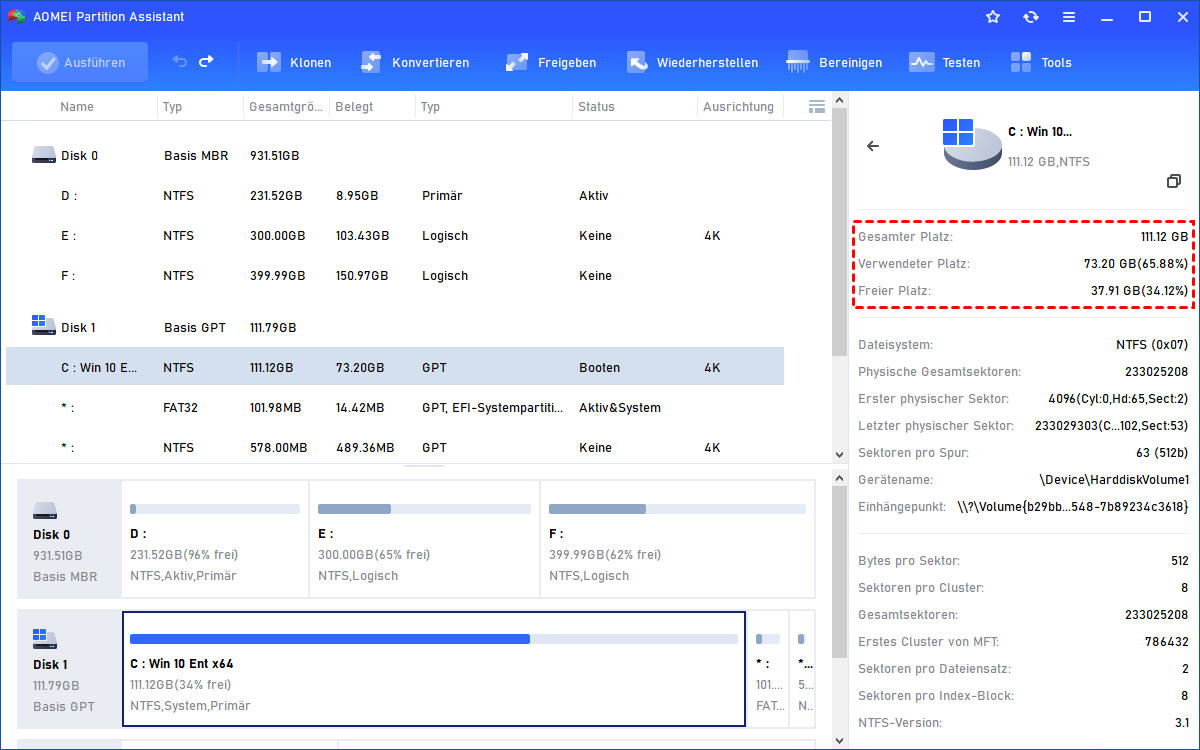
Task: Select C: Win 10 Ent x64 block in disk map
Action: tap(434, 668)
